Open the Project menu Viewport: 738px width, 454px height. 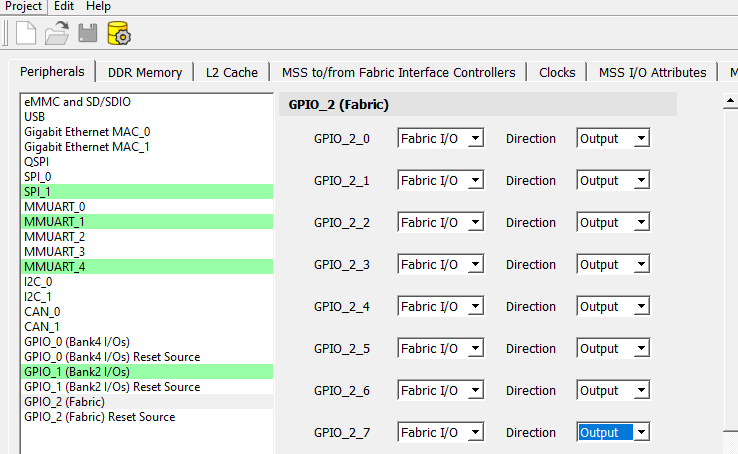tap(23, 6)
